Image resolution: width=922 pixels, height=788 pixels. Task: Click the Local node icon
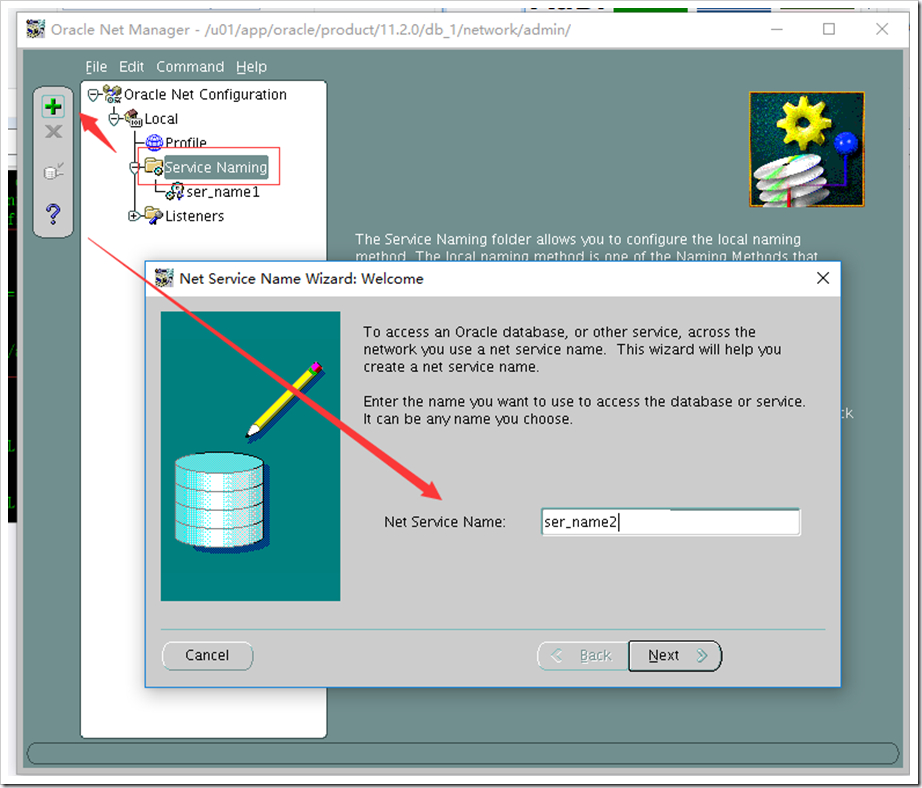tap(133, 118)
